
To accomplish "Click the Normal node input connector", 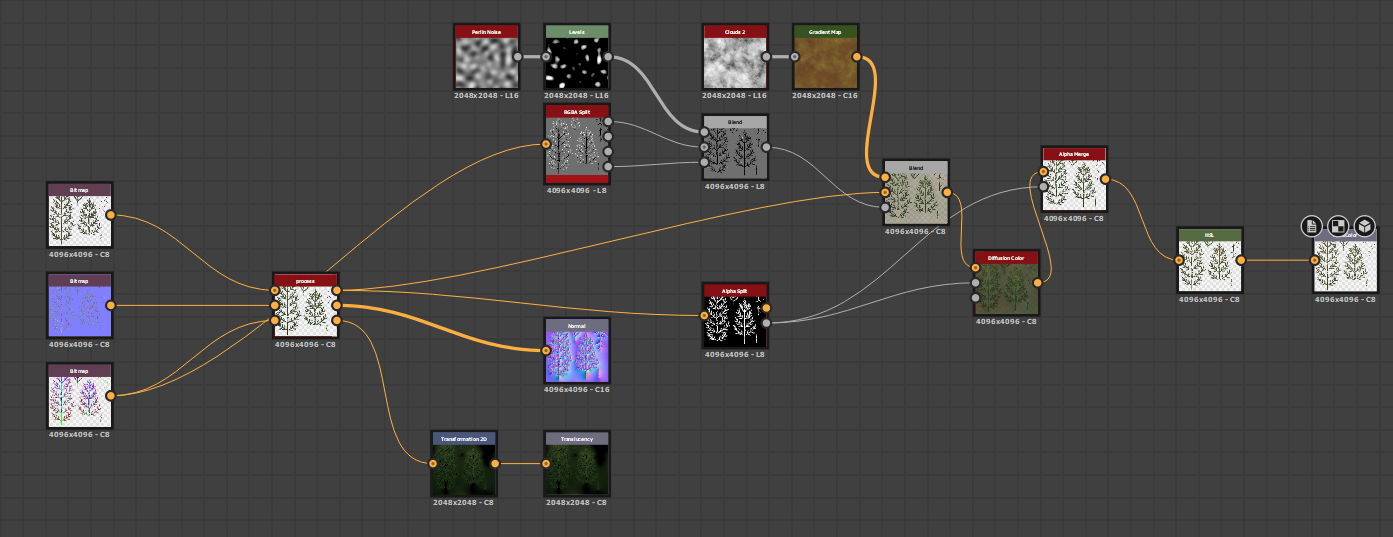I will click(x=547, y=350).
